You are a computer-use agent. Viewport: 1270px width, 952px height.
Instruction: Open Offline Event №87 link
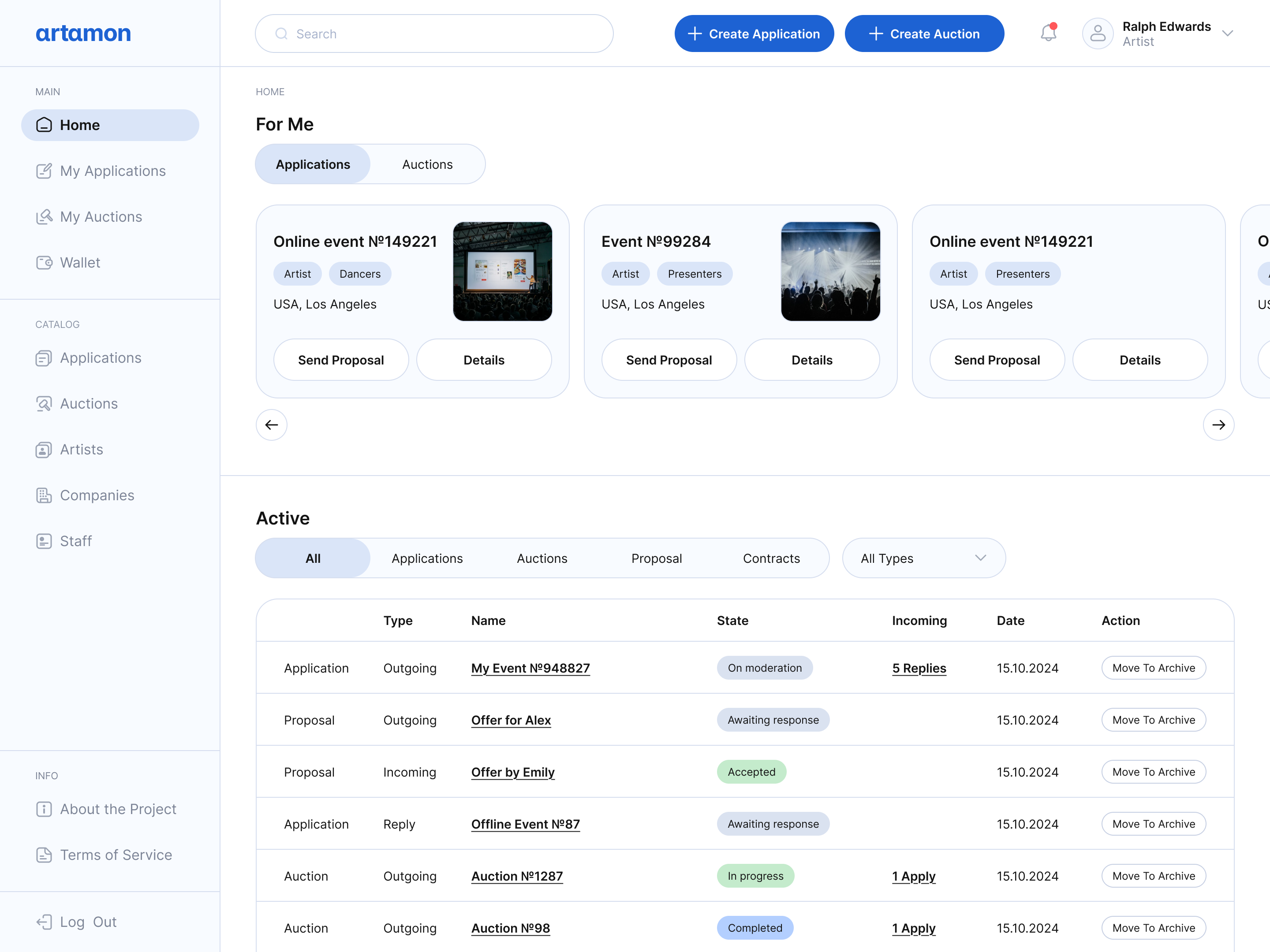point(525,824)
